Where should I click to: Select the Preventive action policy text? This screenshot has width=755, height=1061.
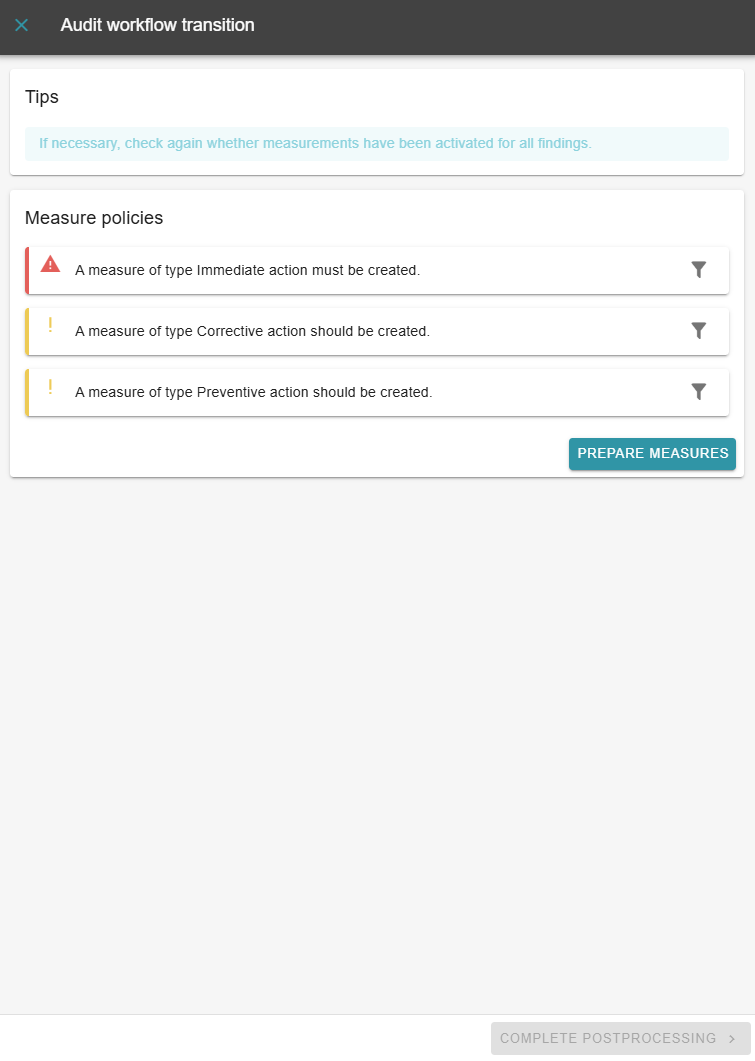[x=253, y=392]
